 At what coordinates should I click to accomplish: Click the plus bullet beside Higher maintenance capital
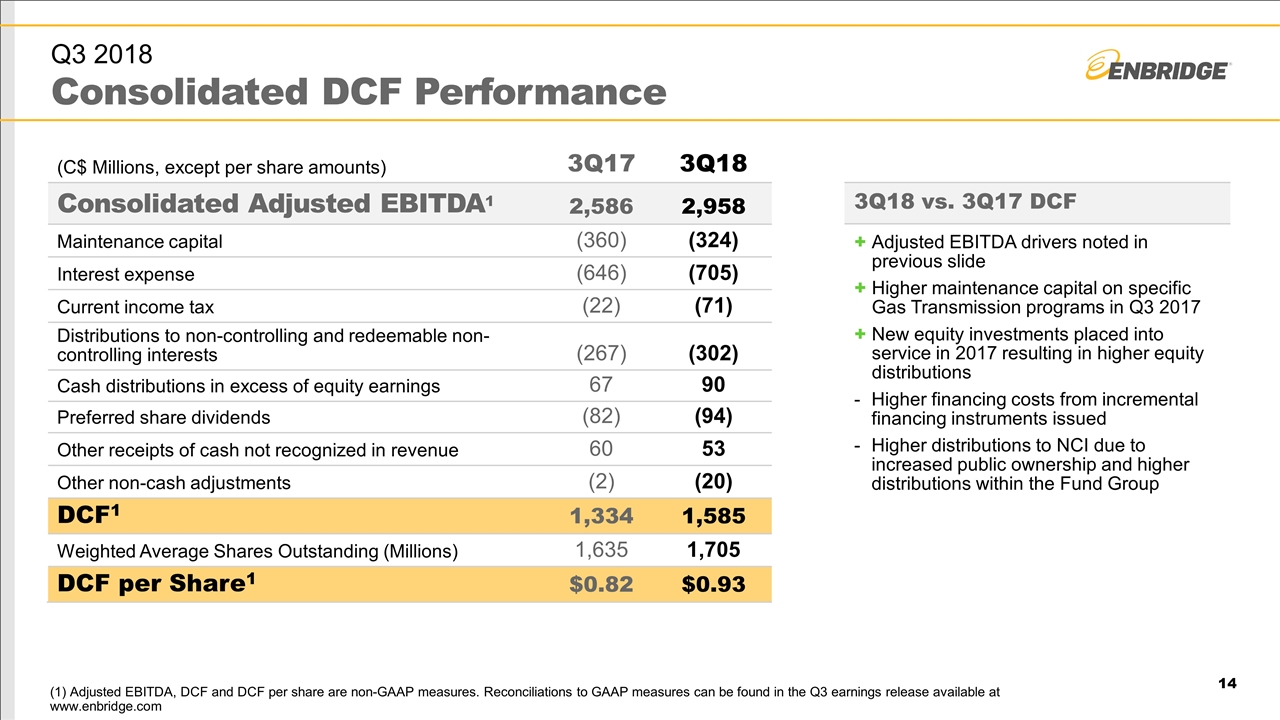[859, 288]
